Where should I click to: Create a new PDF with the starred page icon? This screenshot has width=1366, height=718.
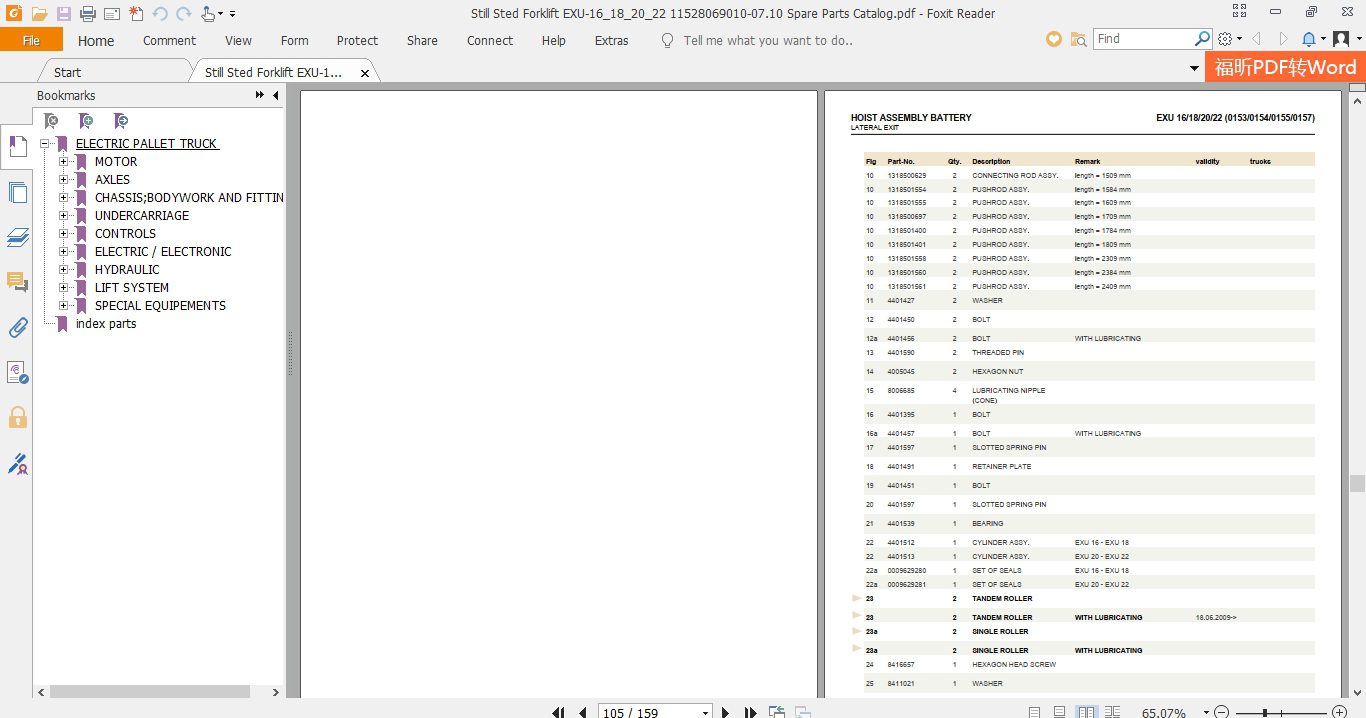135,14
